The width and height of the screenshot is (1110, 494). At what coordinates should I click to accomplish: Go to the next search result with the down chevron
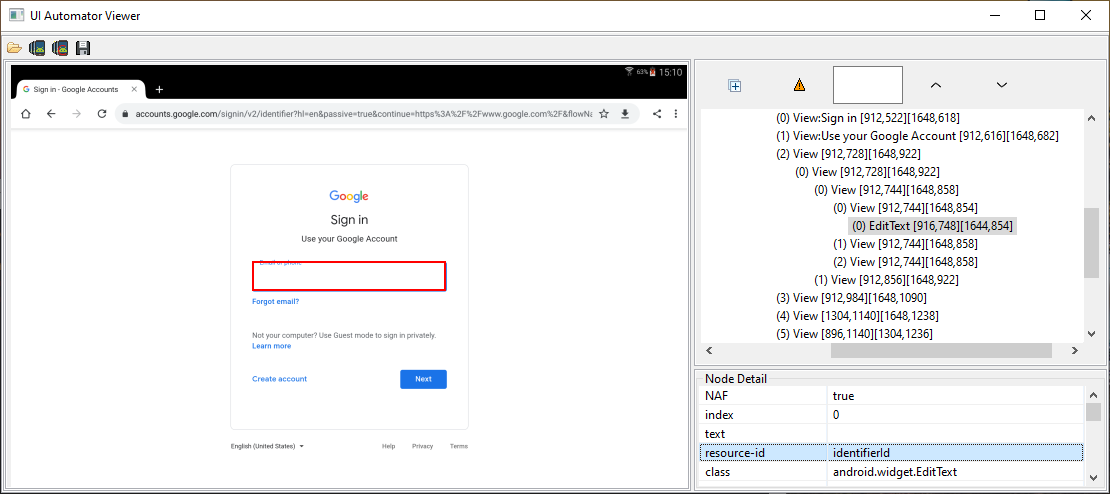[1002, 85]
